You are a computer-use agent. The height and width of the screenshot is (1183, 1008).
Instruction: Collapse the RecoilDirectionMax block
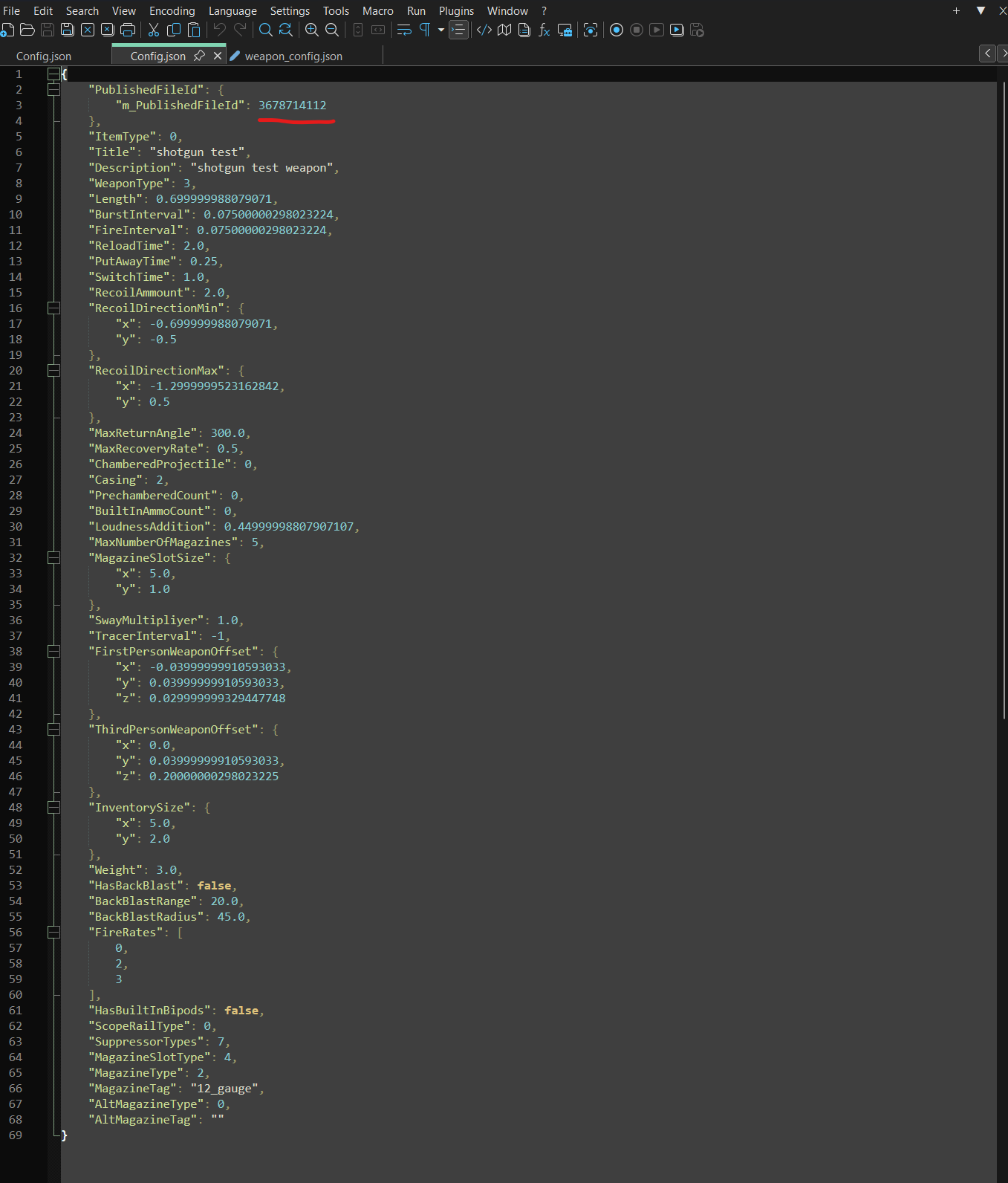coord(53,370)
